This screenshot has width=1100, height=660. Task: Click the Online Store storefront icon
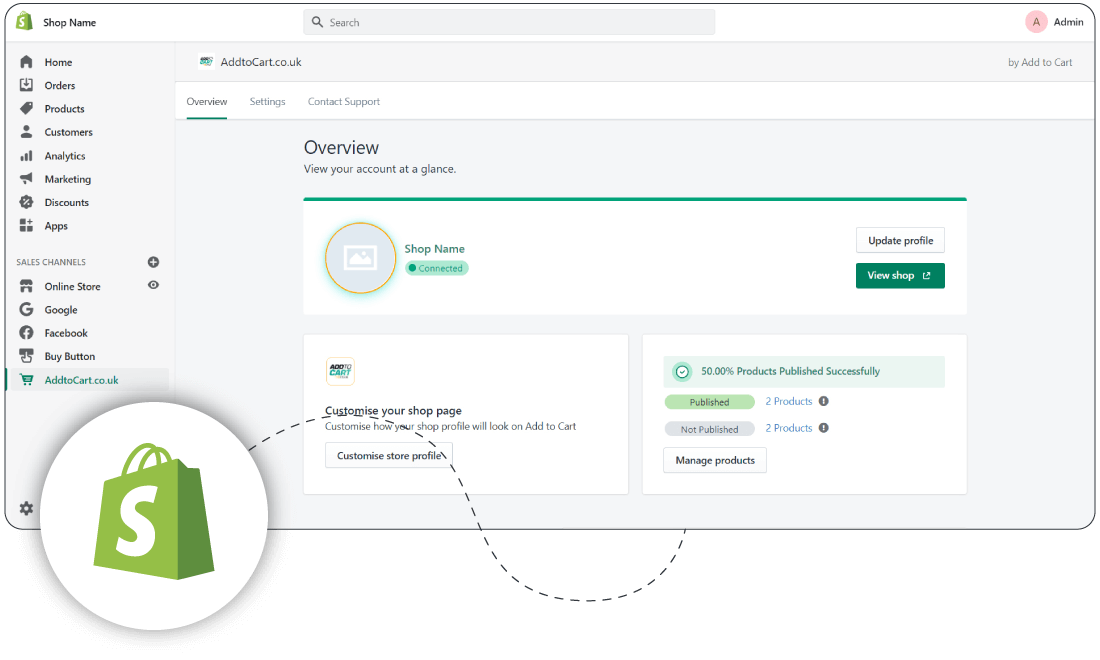(26, 286)
